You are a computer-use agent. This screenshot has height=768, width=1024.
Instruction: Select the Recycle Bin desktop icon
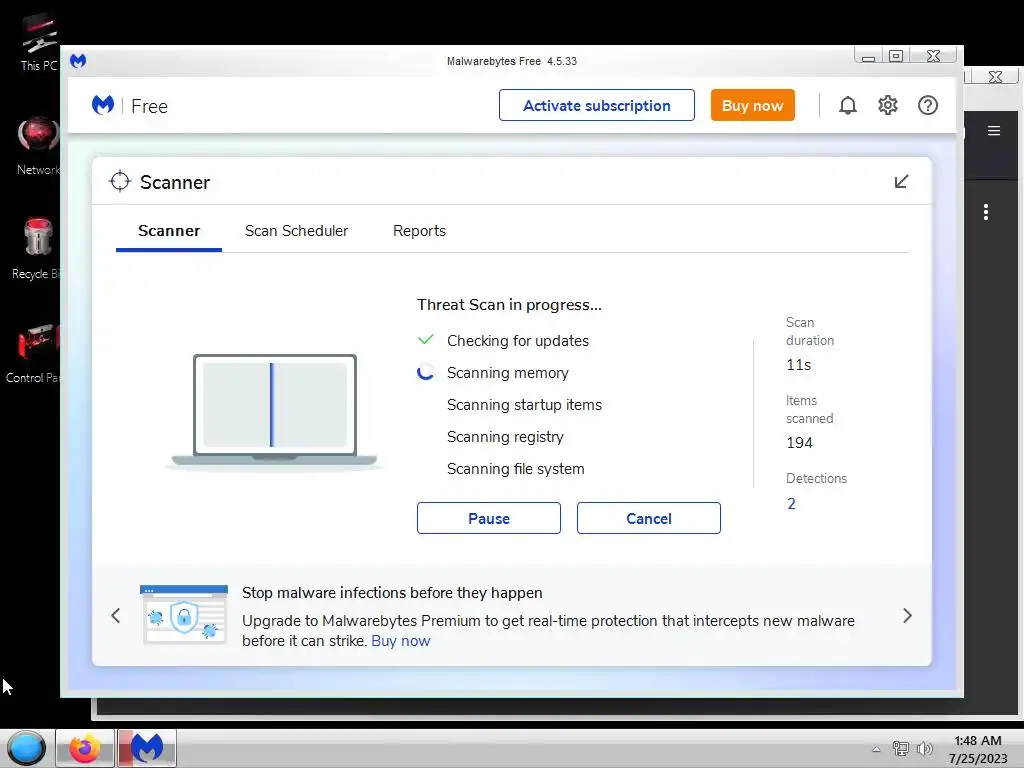point(36,249)
